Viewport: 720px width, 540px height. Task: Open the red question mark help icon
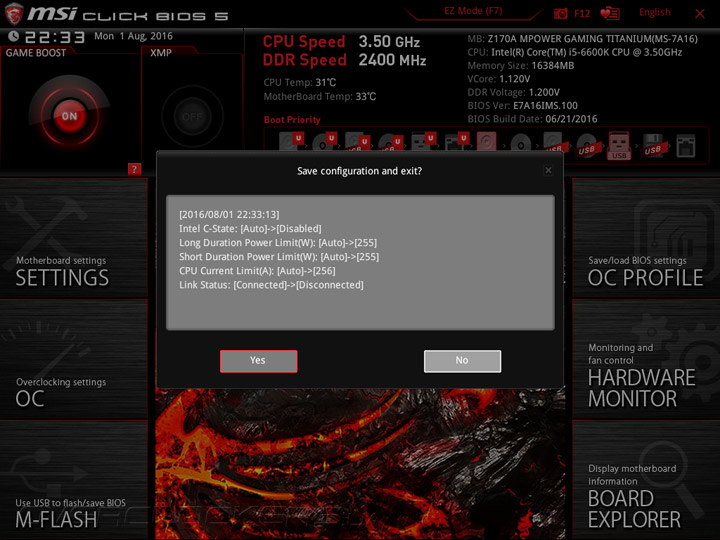(134, 169)
